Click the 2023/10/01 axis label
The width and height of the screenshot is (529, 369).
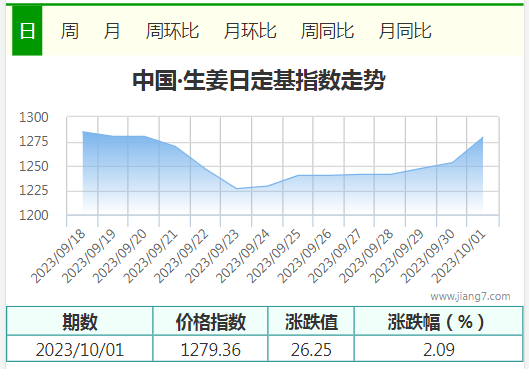tap(458, 257)
